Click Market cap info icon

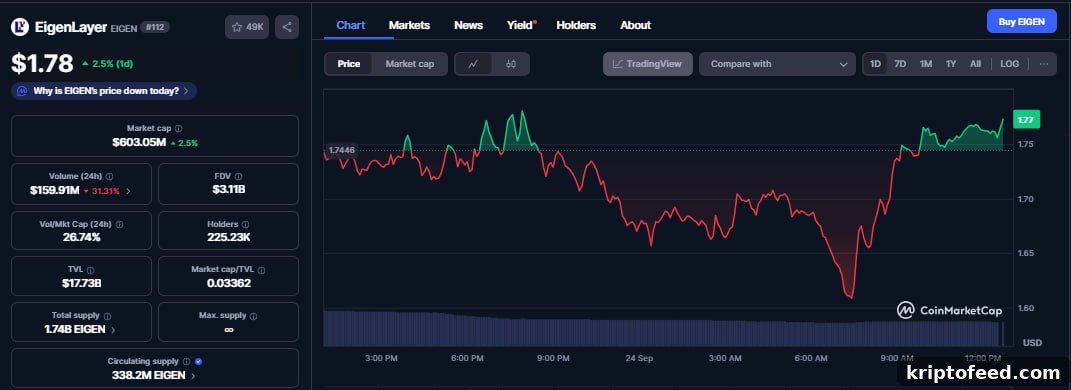[178, 128]
